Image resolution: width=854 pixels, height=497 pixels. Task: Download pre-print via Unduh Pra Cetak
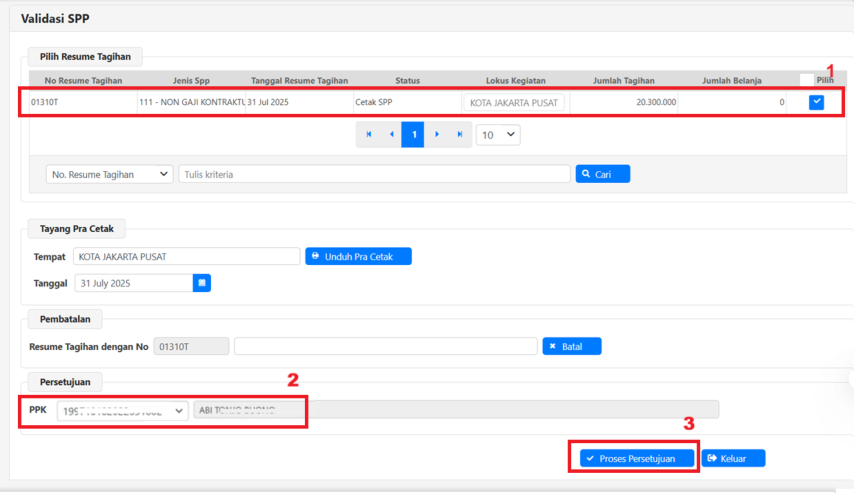pos(358,257)
